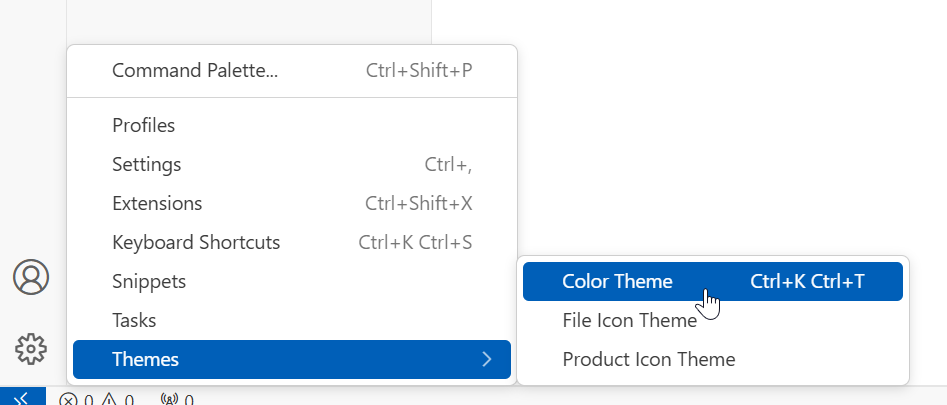Open Settings from the Manage menu

pyautogui.click(x=147, y=164)
